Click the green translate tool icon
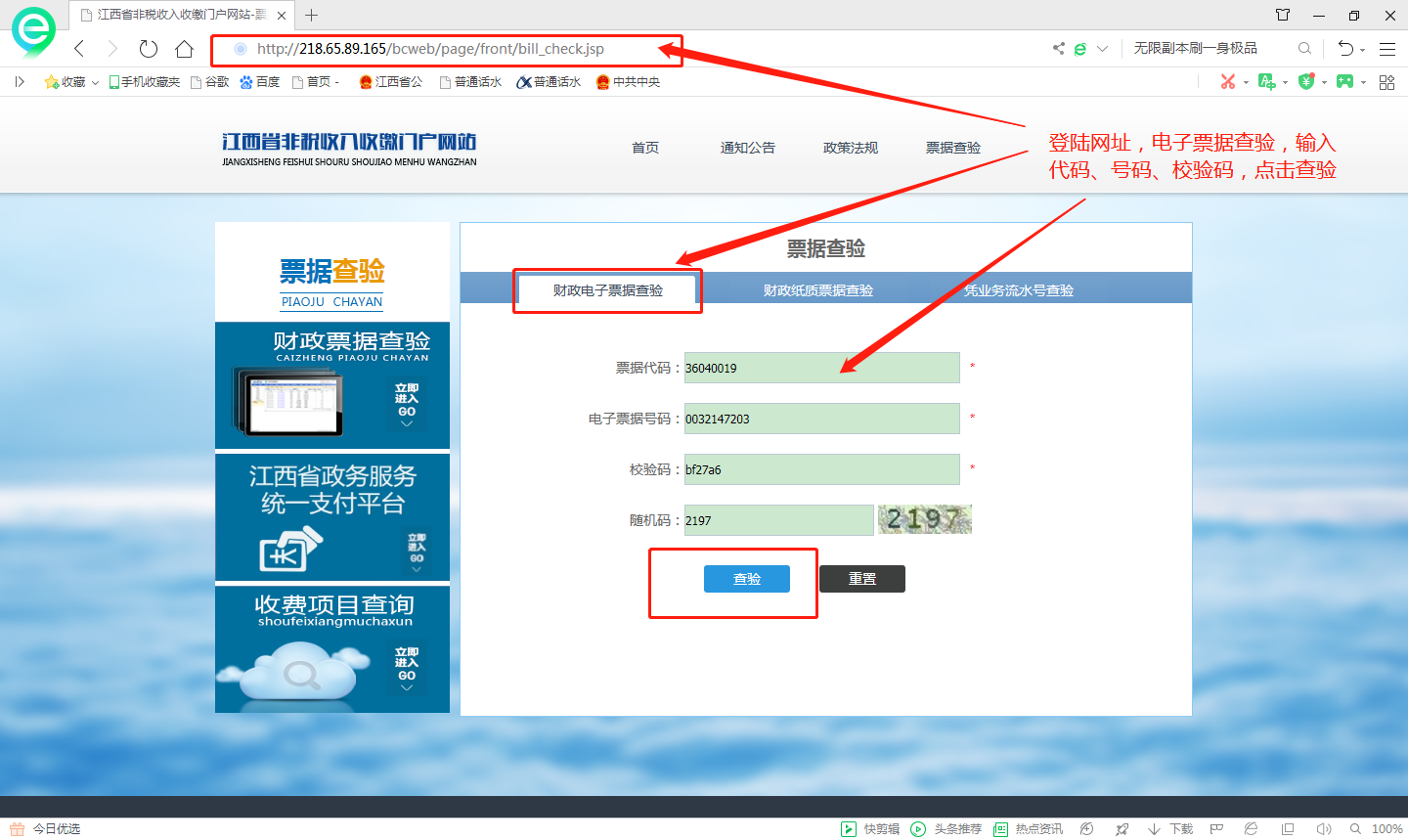The width and height of the screenshot is (1408, 840). (x=1266, y=82)
